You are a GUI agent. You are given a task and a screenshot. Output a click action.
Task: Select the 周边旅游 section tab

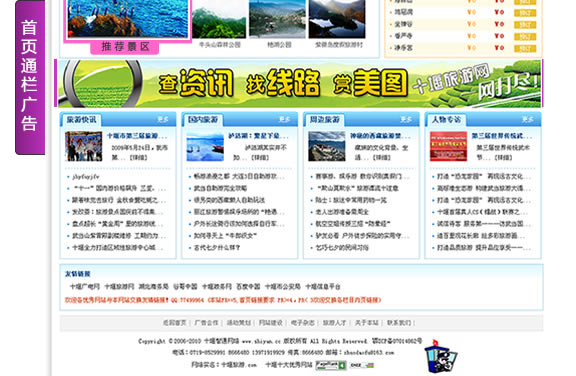tap(325, 120)
